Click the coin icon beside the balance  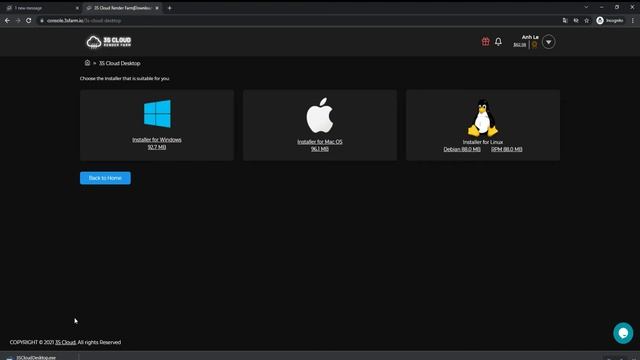pyautogui.click(x=534, y=44)
